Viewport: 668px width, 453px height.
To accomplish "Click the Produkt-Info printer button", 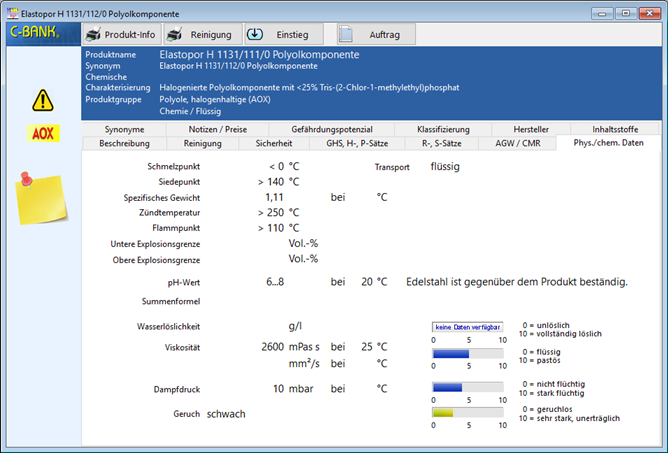I will pyautogui.click(x=121, y=34).
